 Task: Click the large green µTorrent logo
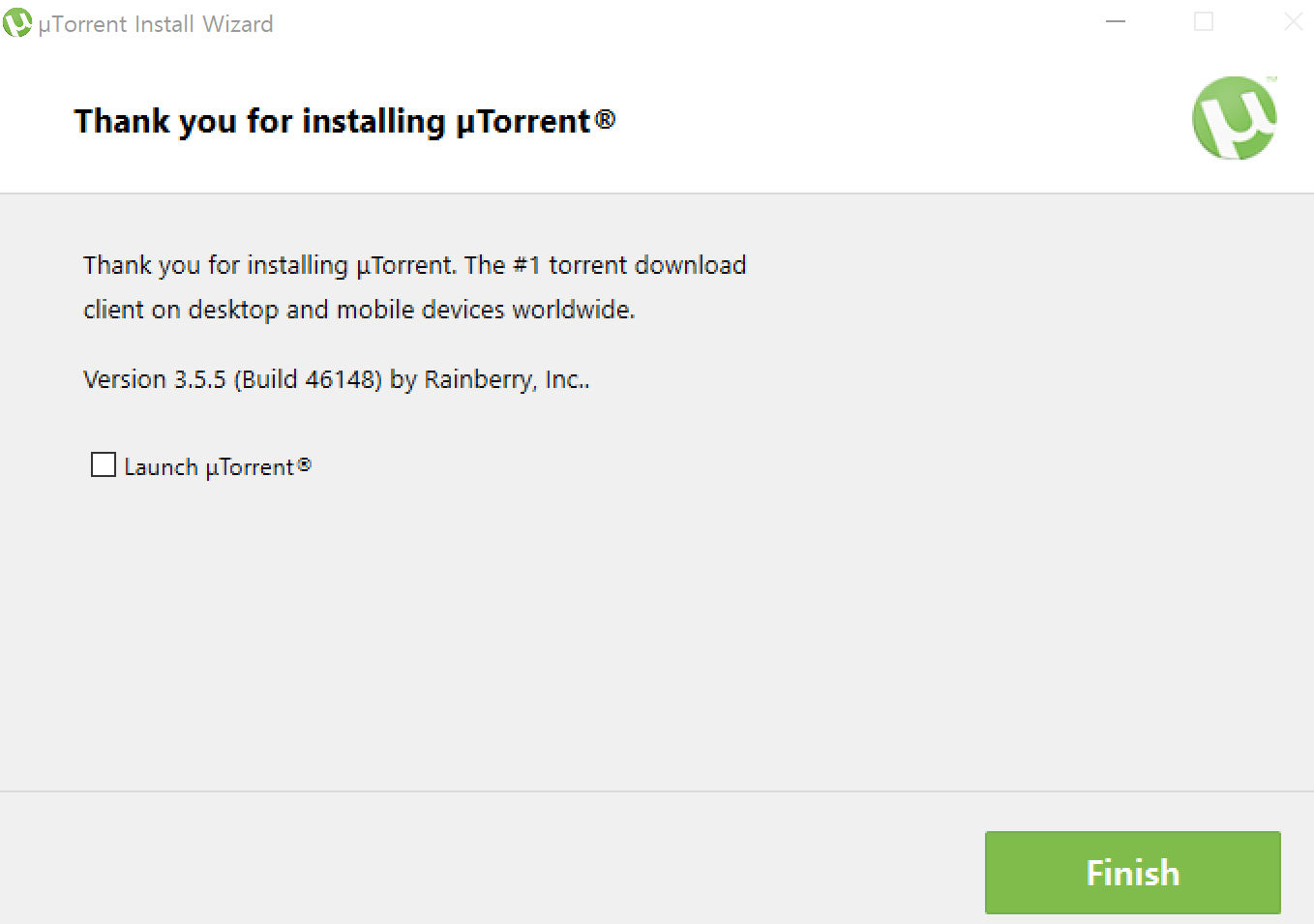coord(1235,118)
